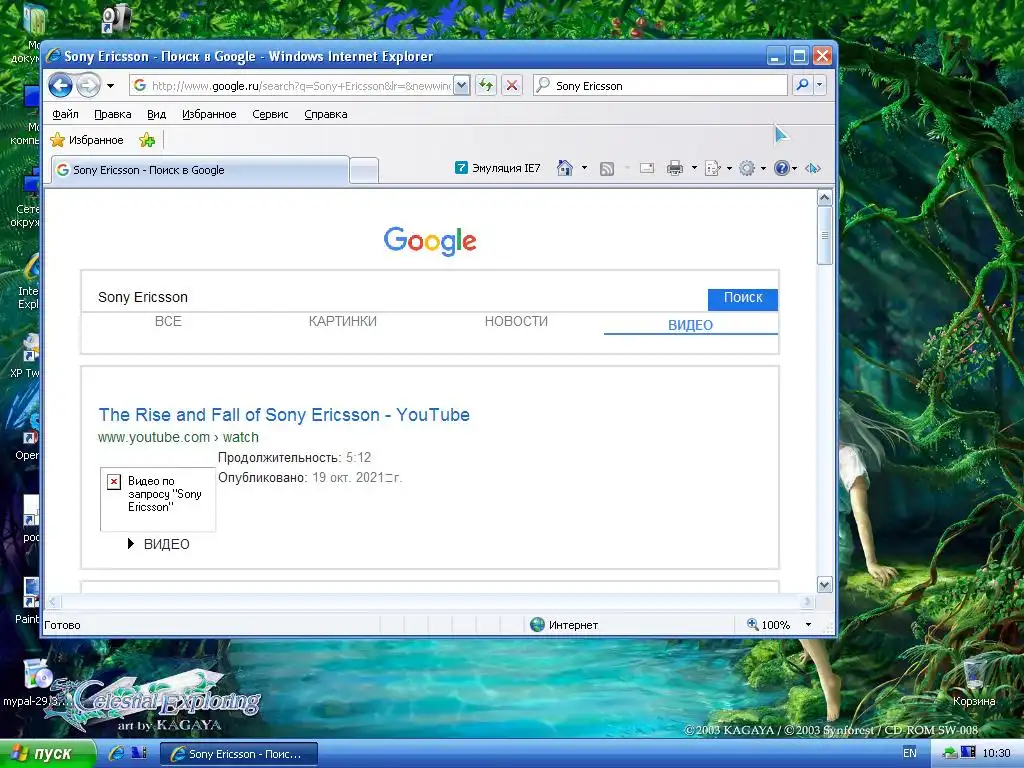The width and height of the screenshot is (1024, 768).
Task: Expand the zoom level dropdown arrow
Action: tap(808, 625)
